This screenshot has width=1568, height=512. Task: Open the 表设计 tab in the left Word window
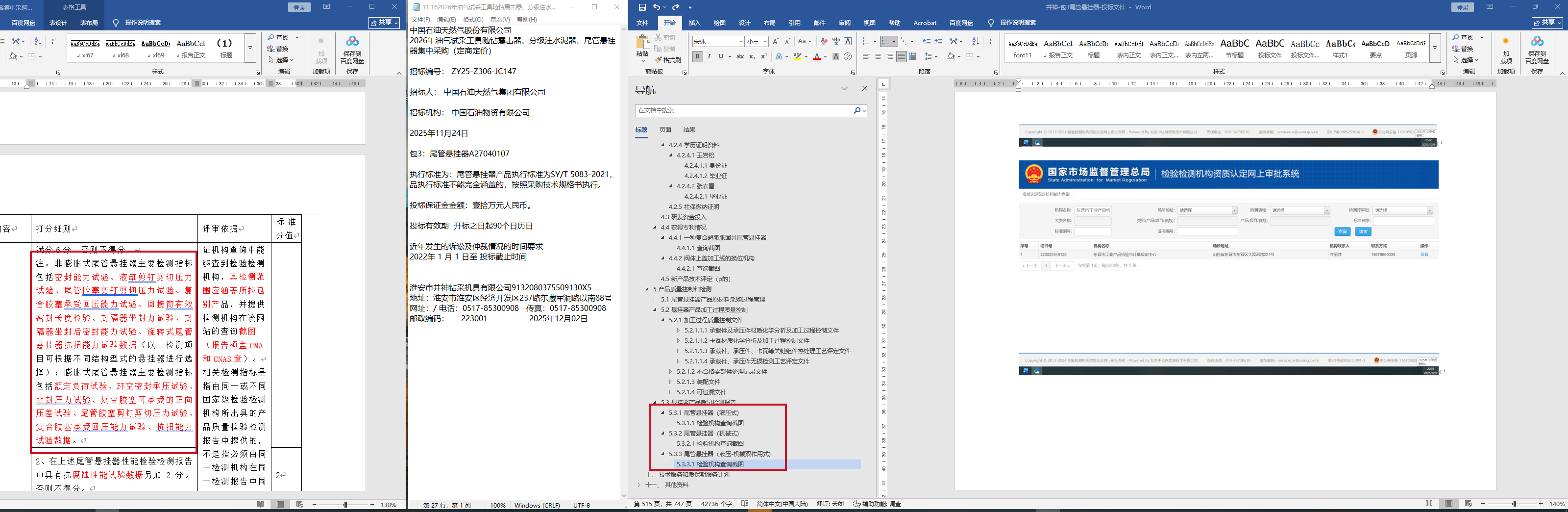click(58, 23)
